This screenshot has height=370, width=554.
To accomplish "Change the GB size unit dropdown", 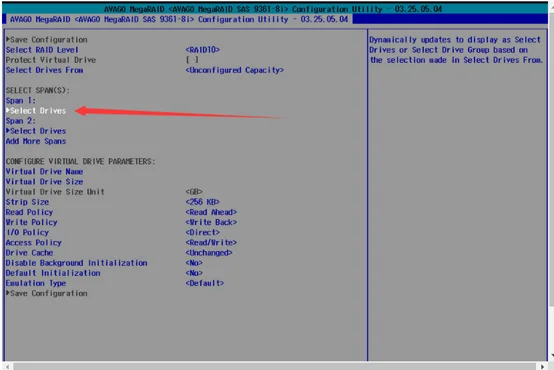I will pos(194,192).
